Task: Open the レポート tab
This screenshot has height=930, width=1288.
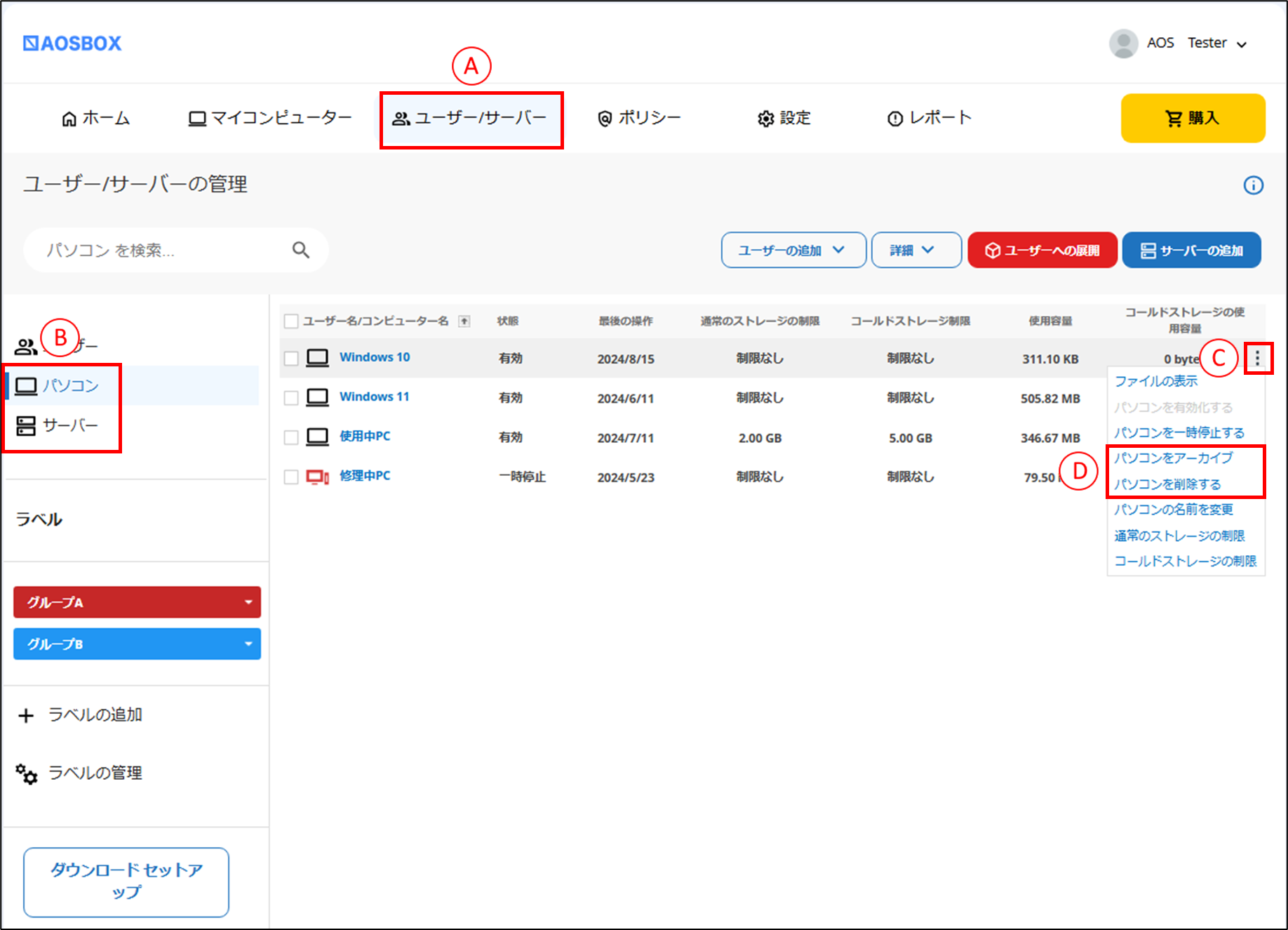Action: (x=930, y=118)
